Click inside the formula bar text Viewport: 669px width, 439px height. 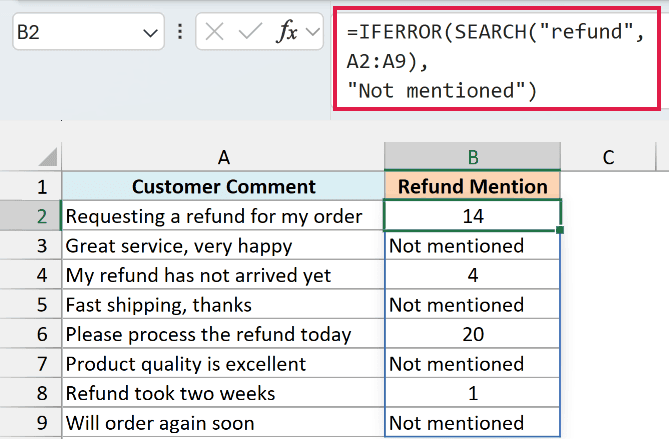click(x=497, y=60)
